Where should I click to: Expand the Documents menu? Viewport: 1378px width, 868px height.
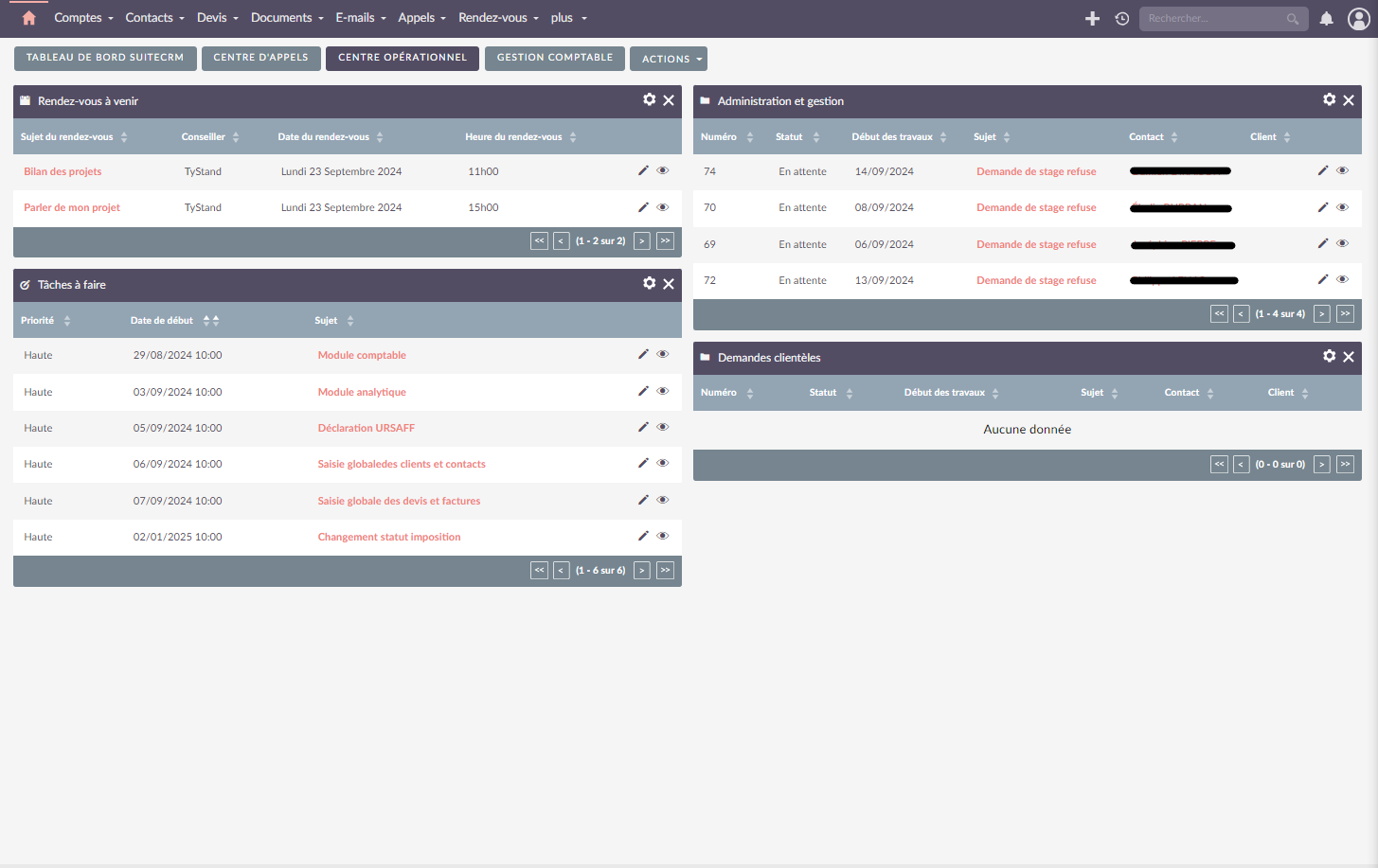click(x=287, y=18)
